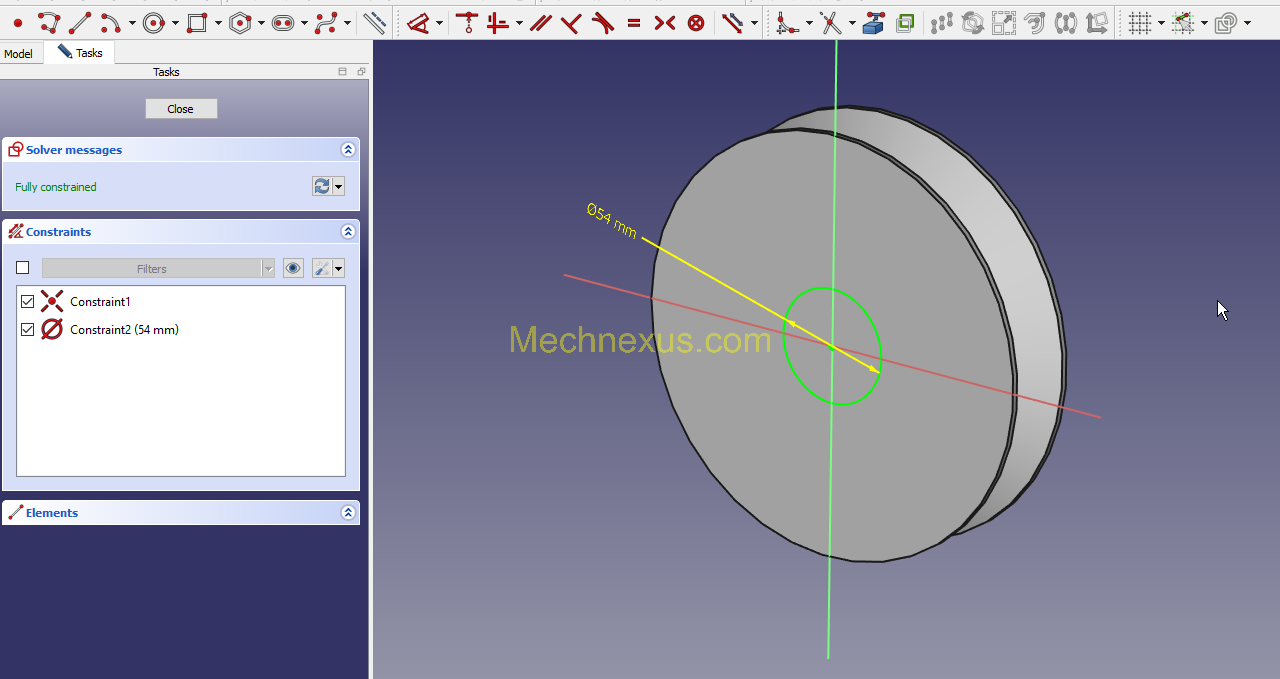Viewport: 1280px width, 679px height.
Task: Click the Close button in Tasks
Action: 181,109
